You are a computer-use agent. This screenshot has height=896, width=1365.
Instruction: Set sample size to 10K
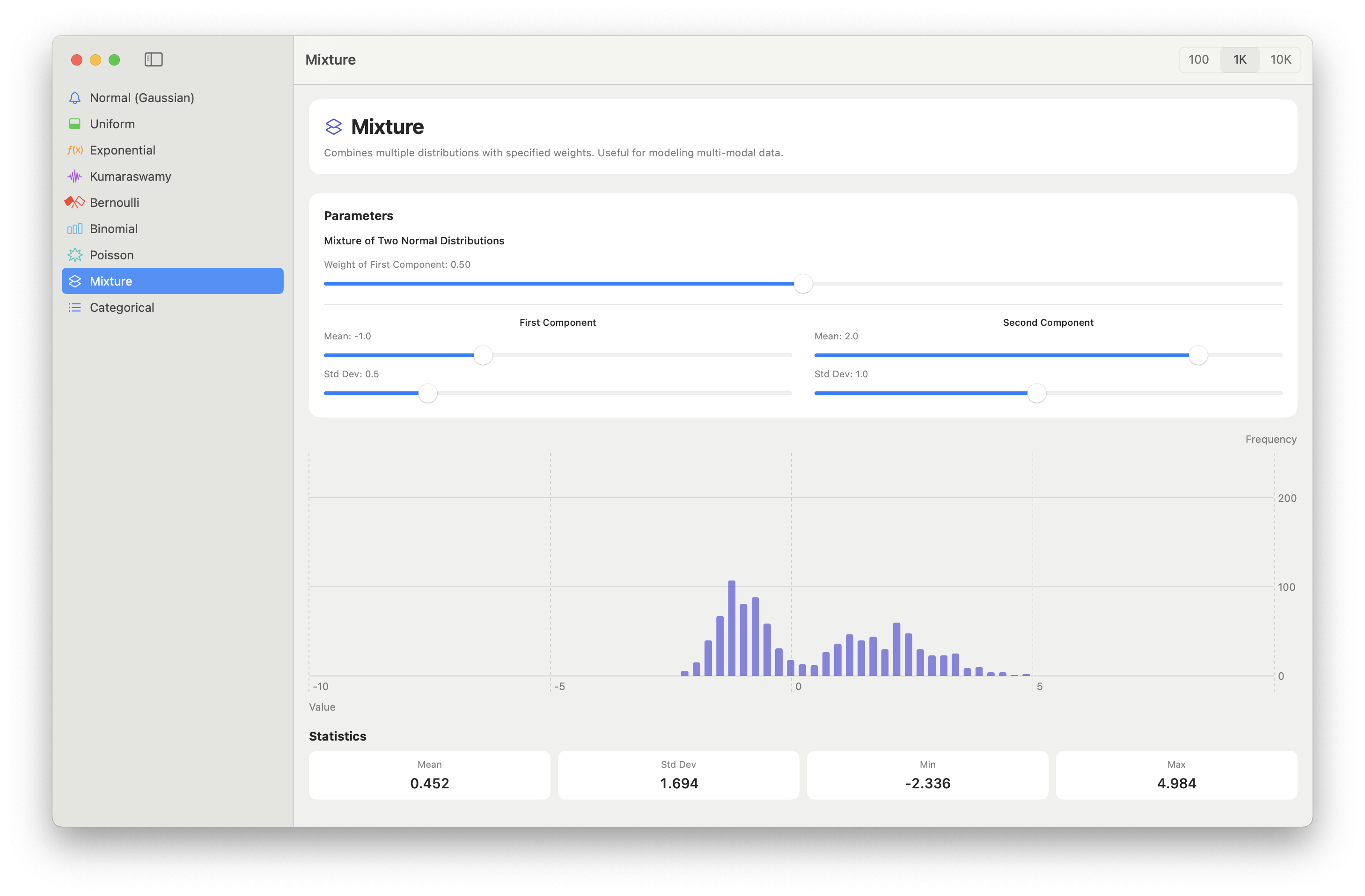(1280, 59)
